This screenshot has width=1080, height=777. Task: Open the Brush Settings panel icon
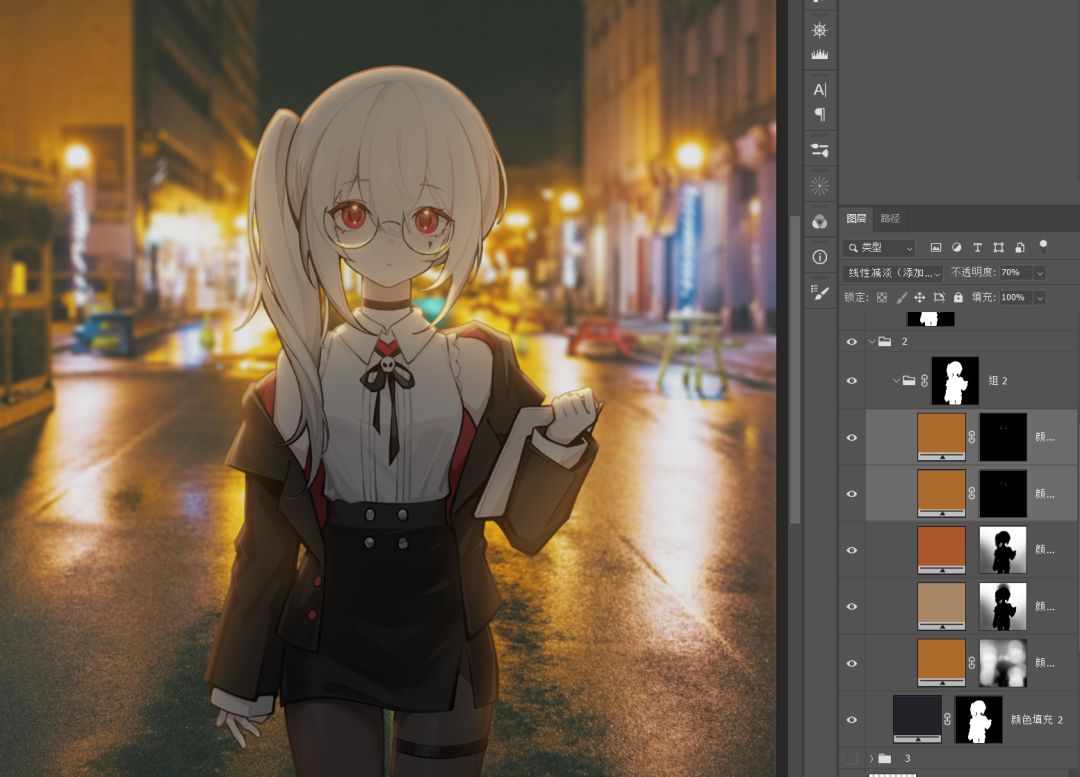pos(820,292)
